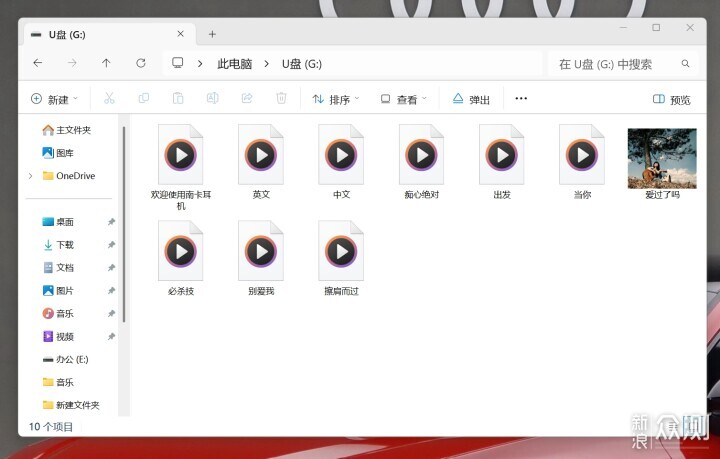Open the 爱过了吗 thumbnail file

pos(662,163)
